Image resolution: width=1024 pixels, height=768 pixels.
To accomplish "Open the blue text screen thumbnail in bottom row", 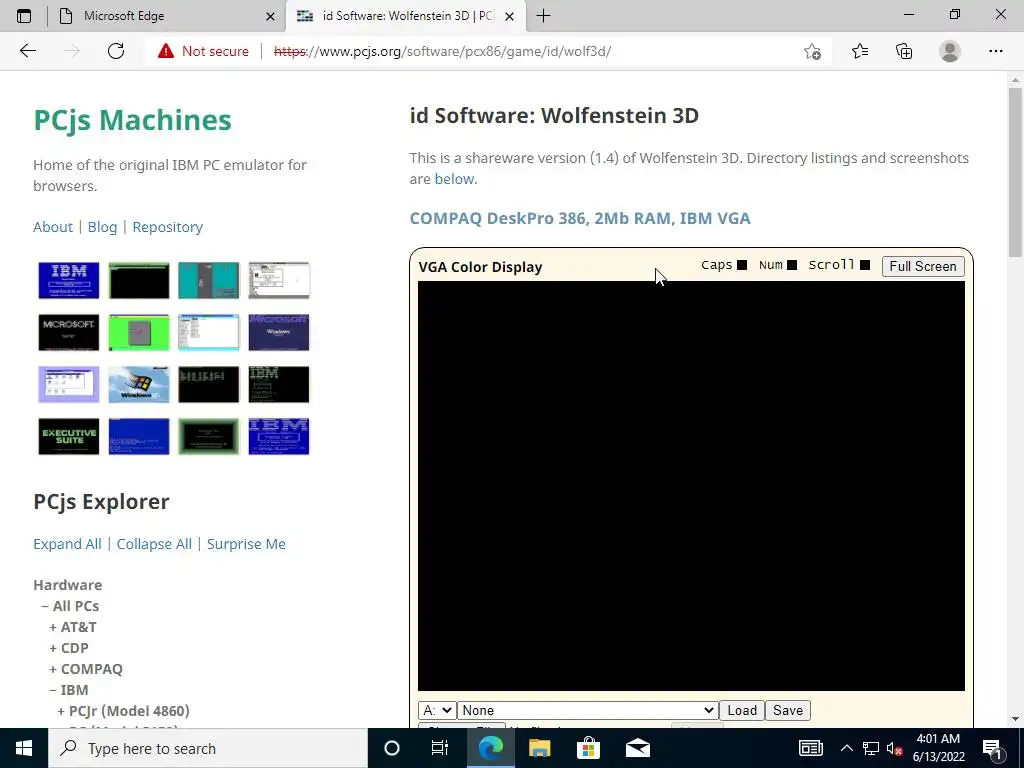I will [138, 436].
